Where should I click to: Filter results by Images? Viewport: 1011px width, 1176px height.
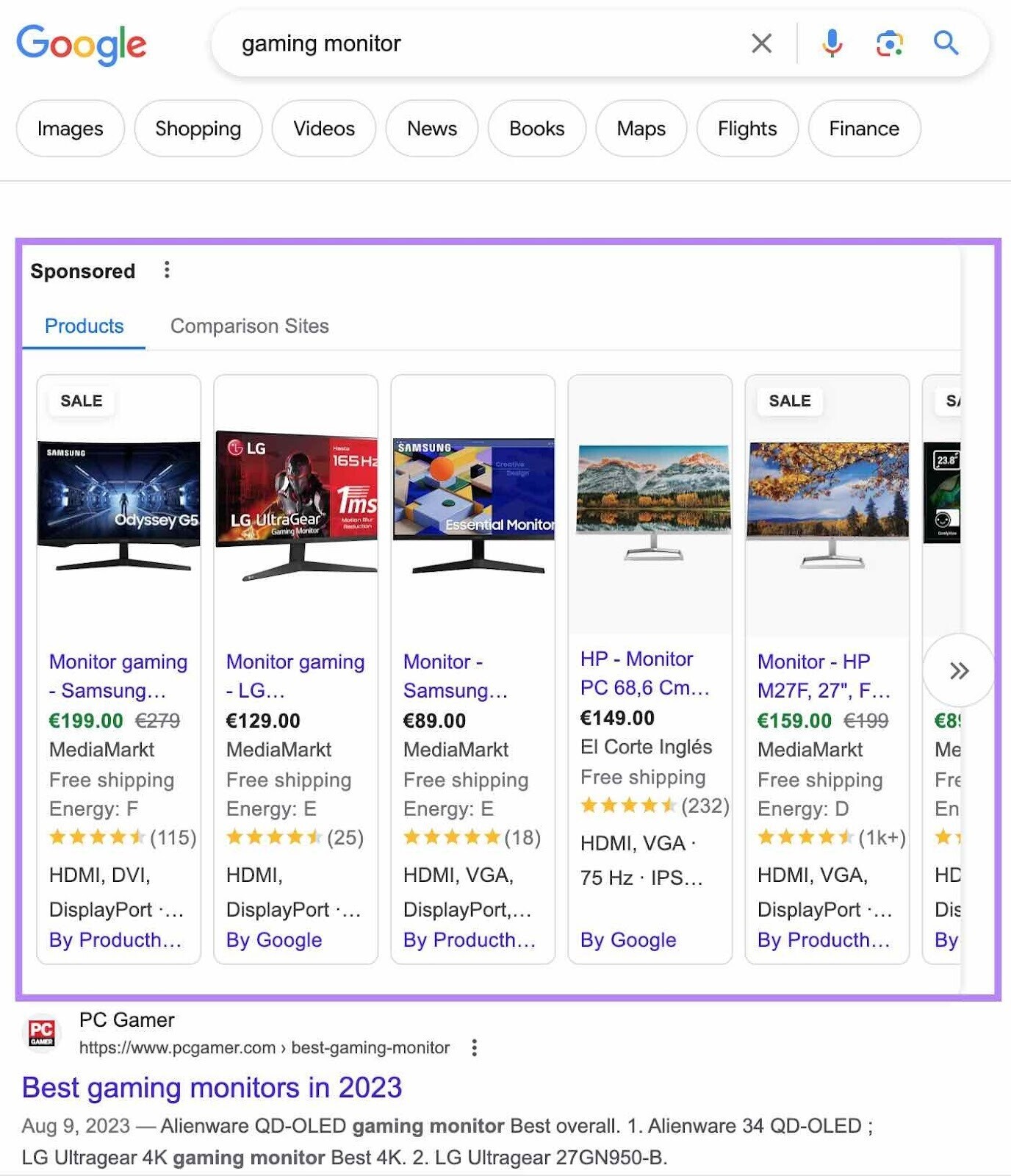71,129
